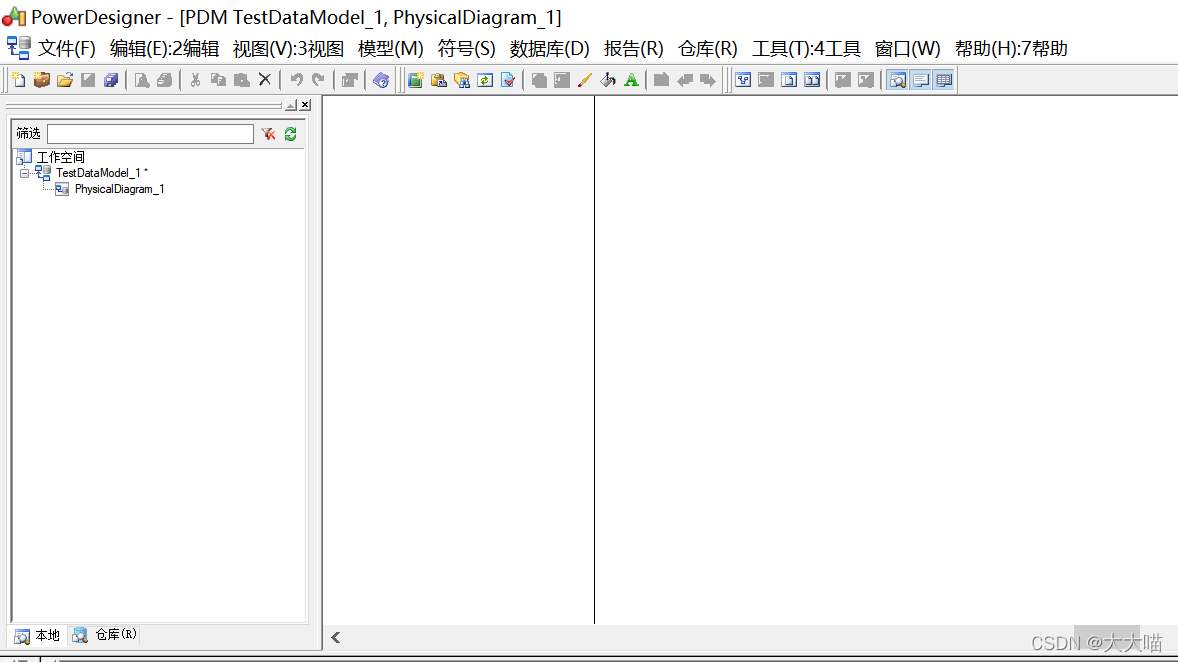Click the Paste toolbar icon
1178x662 pixels.
click(x=242, y=80)
